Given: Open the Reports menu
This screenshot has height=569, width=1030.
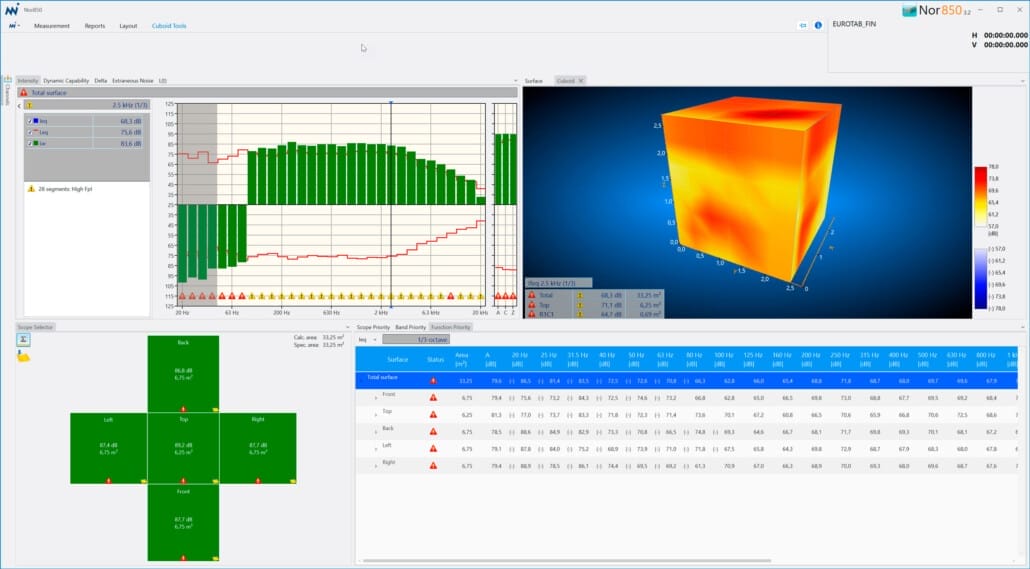Looking at the screenshot, I should point(94,25).
